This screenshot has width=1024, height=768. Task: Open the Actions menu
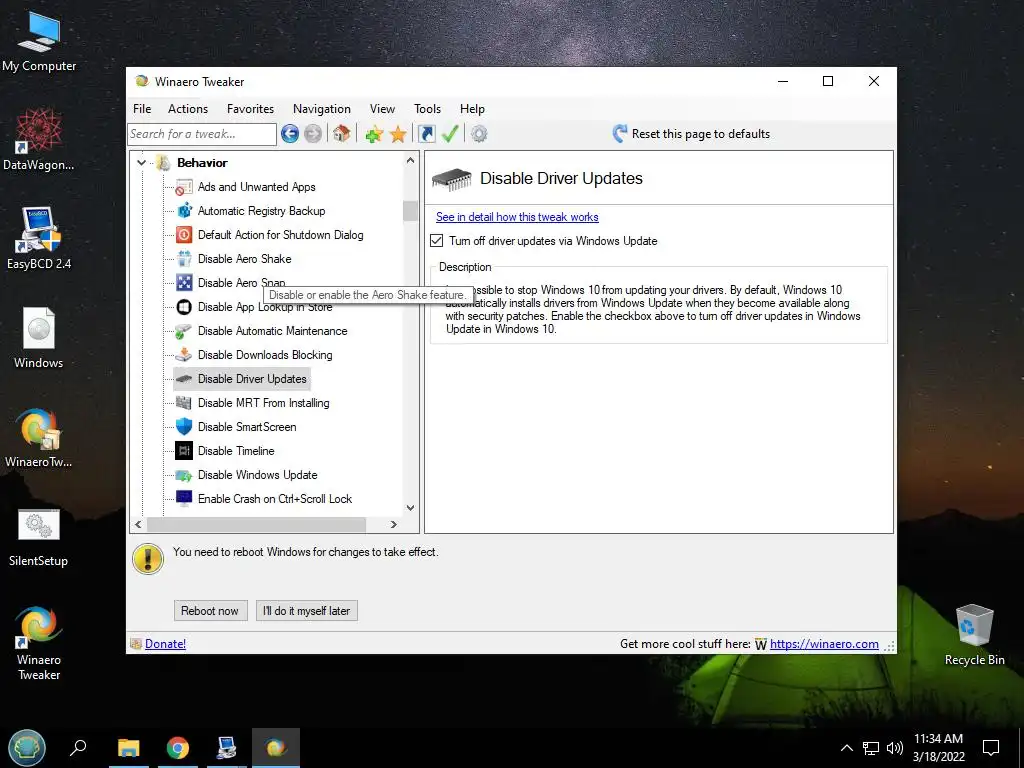(188, 109)
